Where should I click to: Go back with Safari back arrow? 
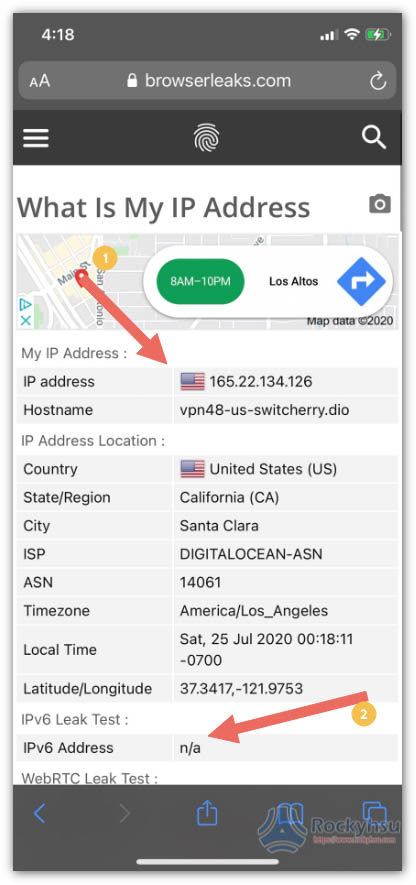40,814
